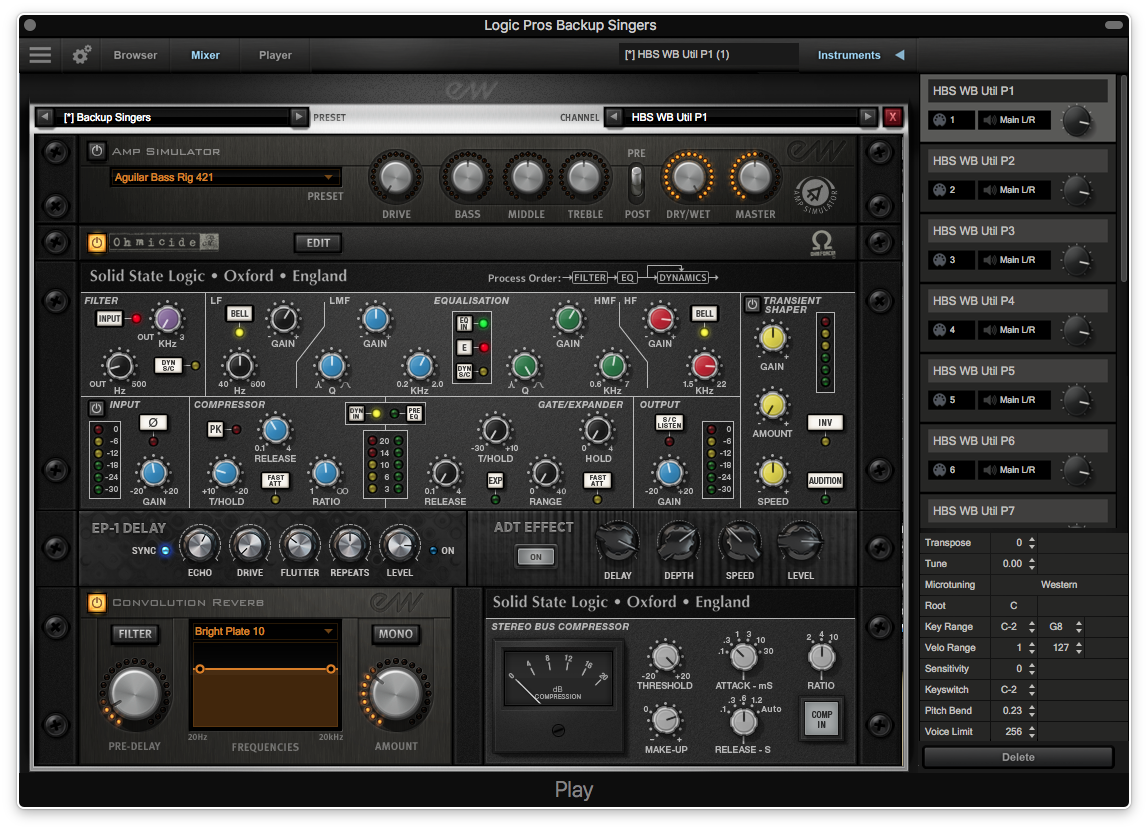This screenshot has width=1148, height=830.
Task: Click Ohmicide EDIT button
Action: [x=318, y=242]
